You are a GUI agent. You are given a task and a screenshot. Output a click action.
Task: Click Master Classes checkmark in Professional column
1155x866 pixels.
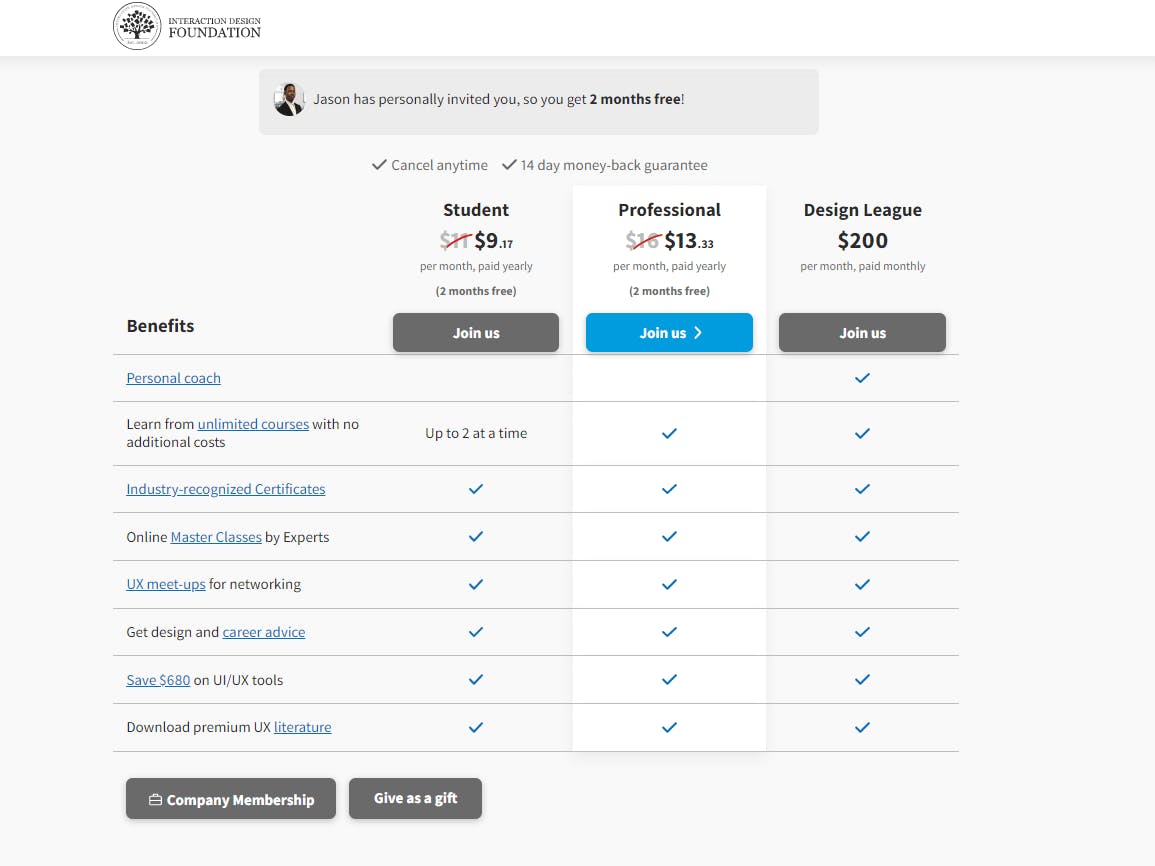pos(669,536)
